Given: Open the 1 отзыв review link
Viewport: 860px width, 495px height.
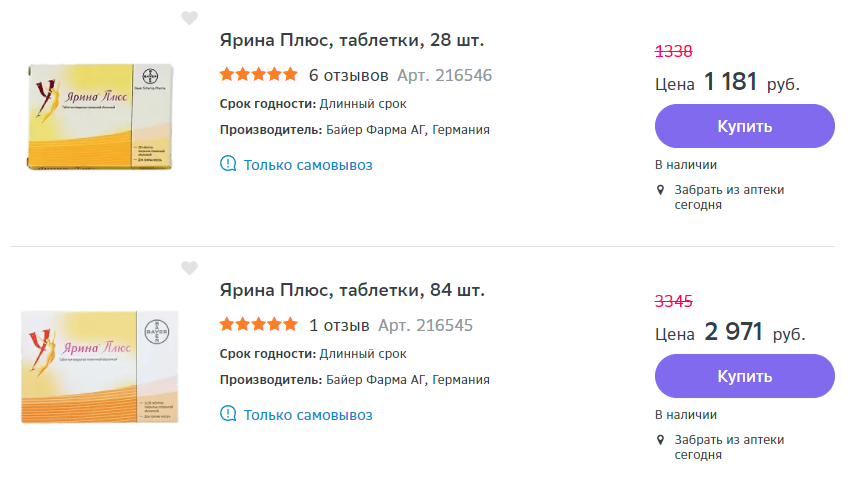Looking at the screenshot, I should pos(339,325).
